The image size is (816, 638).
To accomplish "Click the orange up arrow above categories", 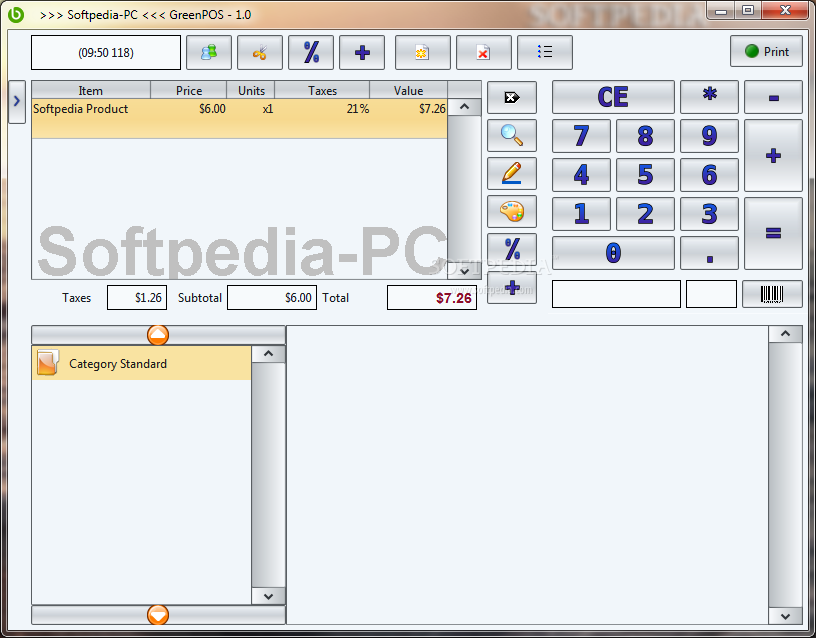I will click(158, 335).
